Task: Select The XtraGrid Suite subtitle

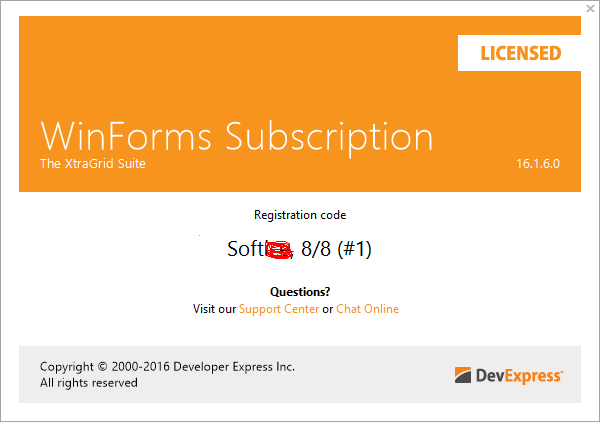Action: pos(92,163)
